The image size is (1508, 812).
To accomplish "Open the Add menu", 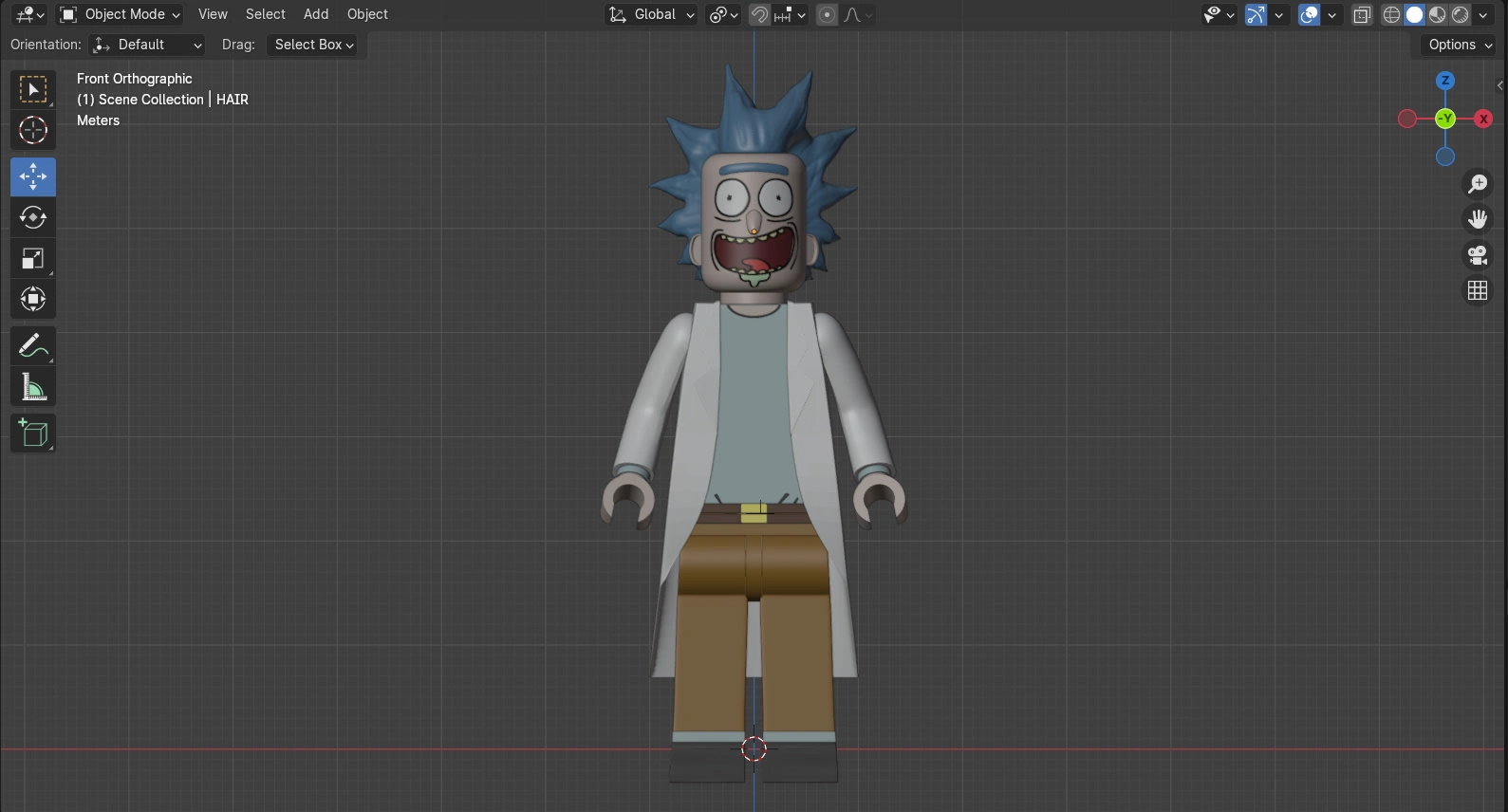I will click(316, 14).
